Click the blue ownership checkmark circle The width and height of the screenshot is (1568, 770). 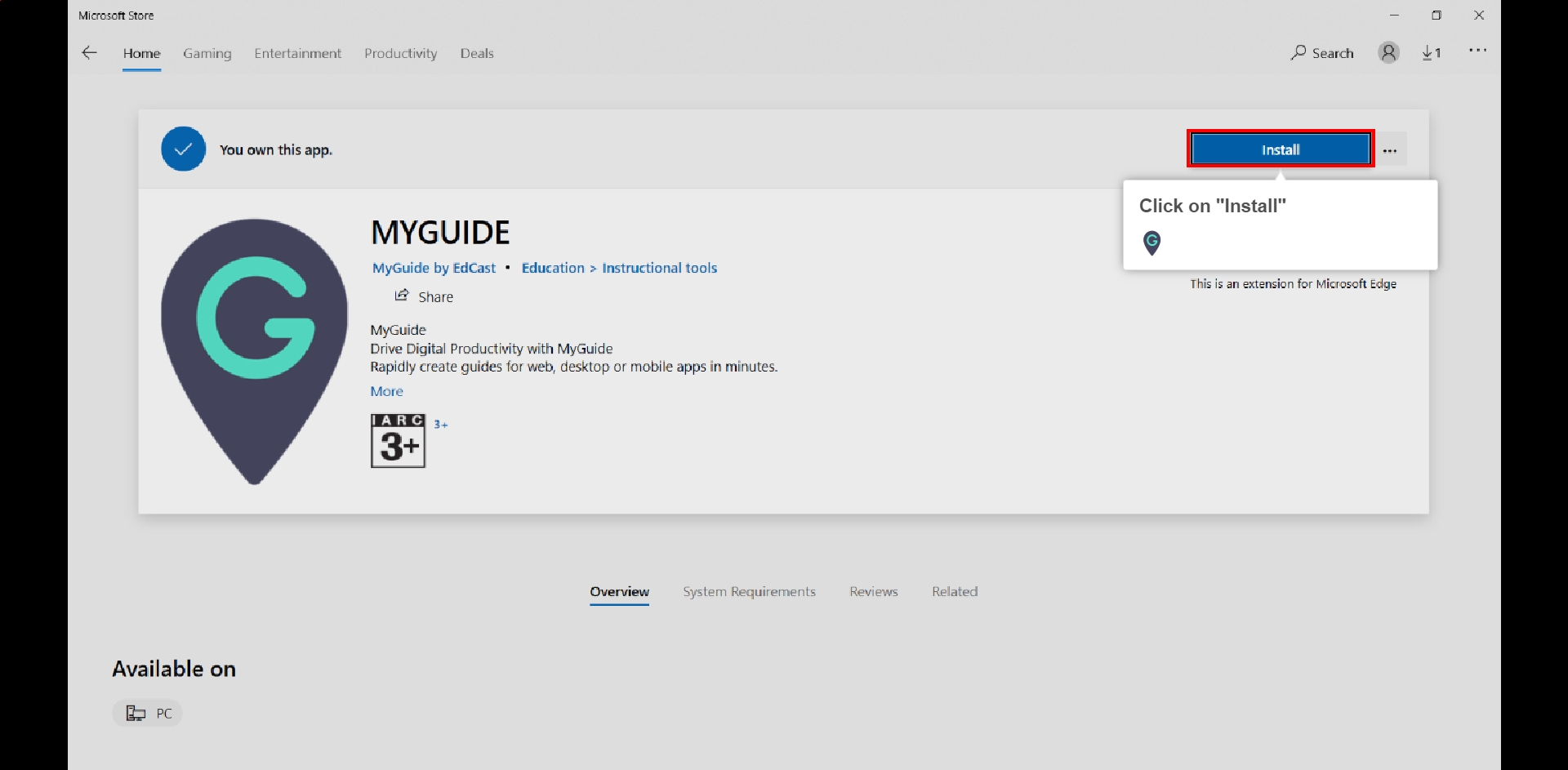(184, 149)
